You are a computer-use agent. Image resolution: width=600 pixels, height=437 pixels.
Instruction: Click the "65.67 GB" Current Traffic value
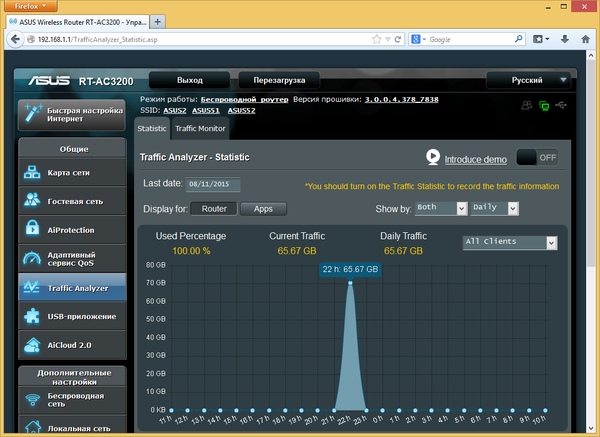[297, 251]
